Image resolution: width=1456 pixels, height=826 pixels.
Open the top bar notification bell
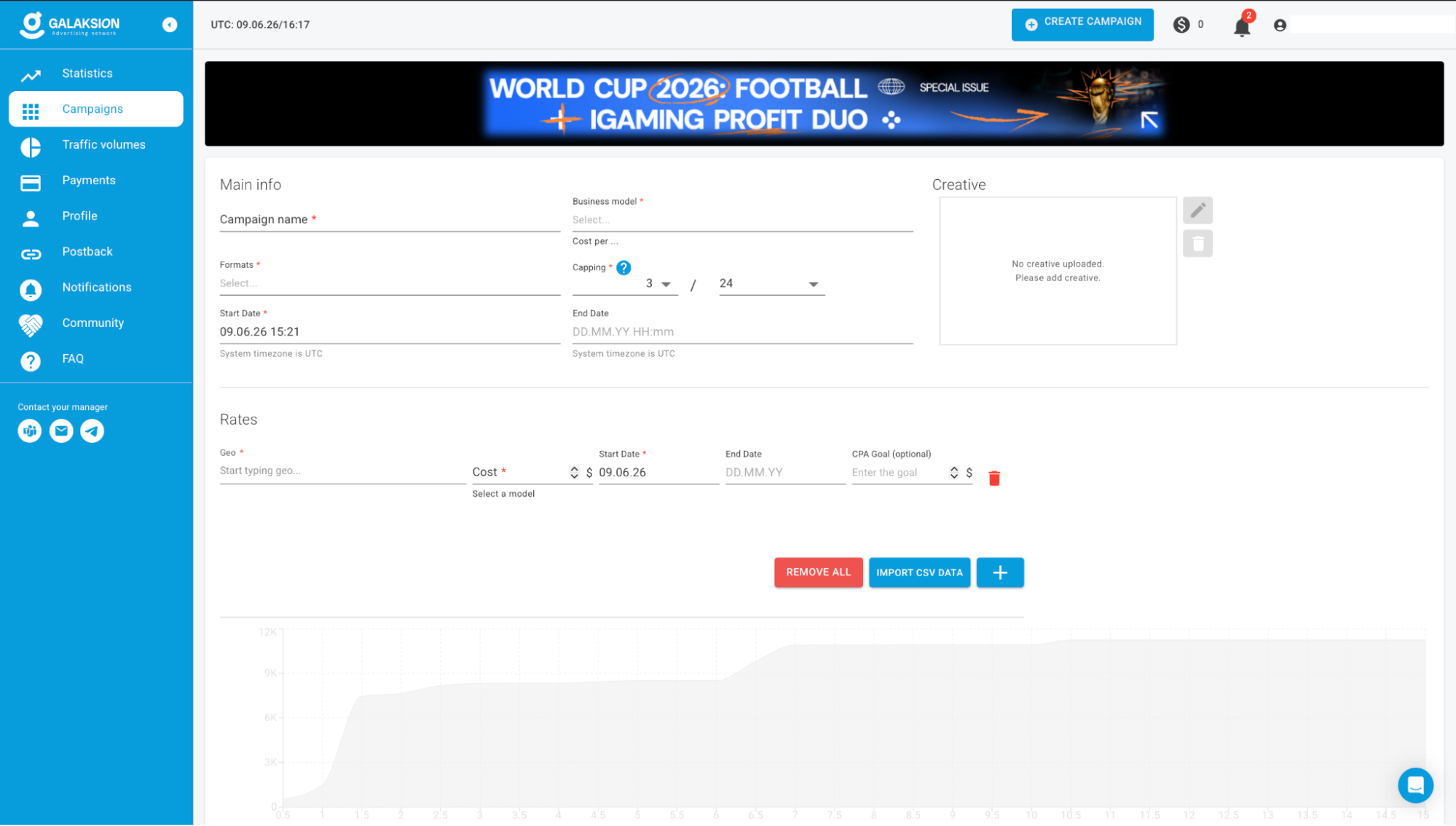point(1243,26)
